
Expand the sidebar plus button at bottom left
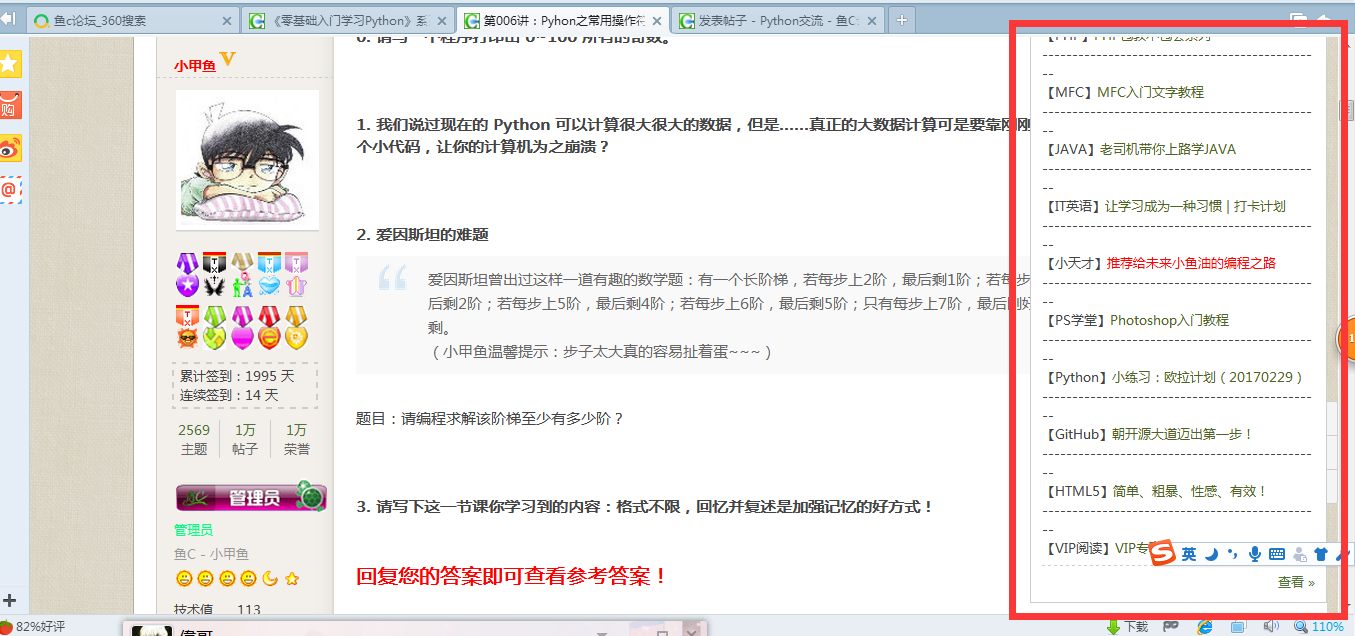click(9, 600)
